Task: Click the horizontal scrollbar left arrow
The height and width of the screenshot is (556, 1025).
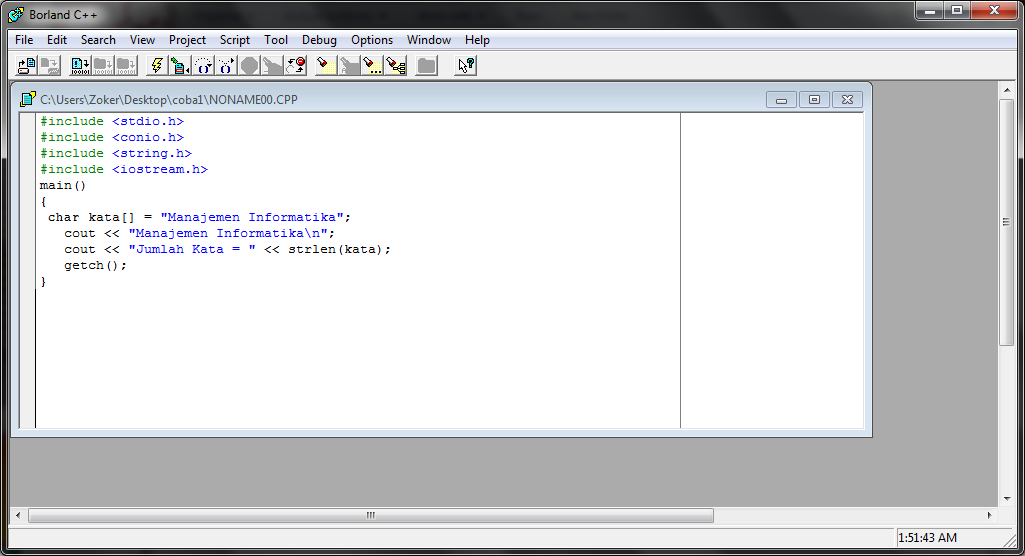Action: coord(18,515)
